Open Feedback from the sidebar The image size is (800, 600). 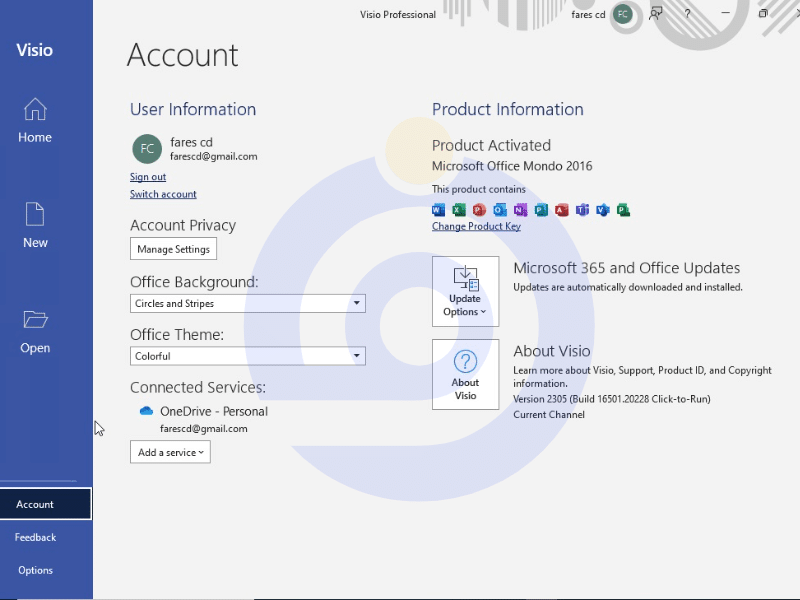tap(35, 537)
